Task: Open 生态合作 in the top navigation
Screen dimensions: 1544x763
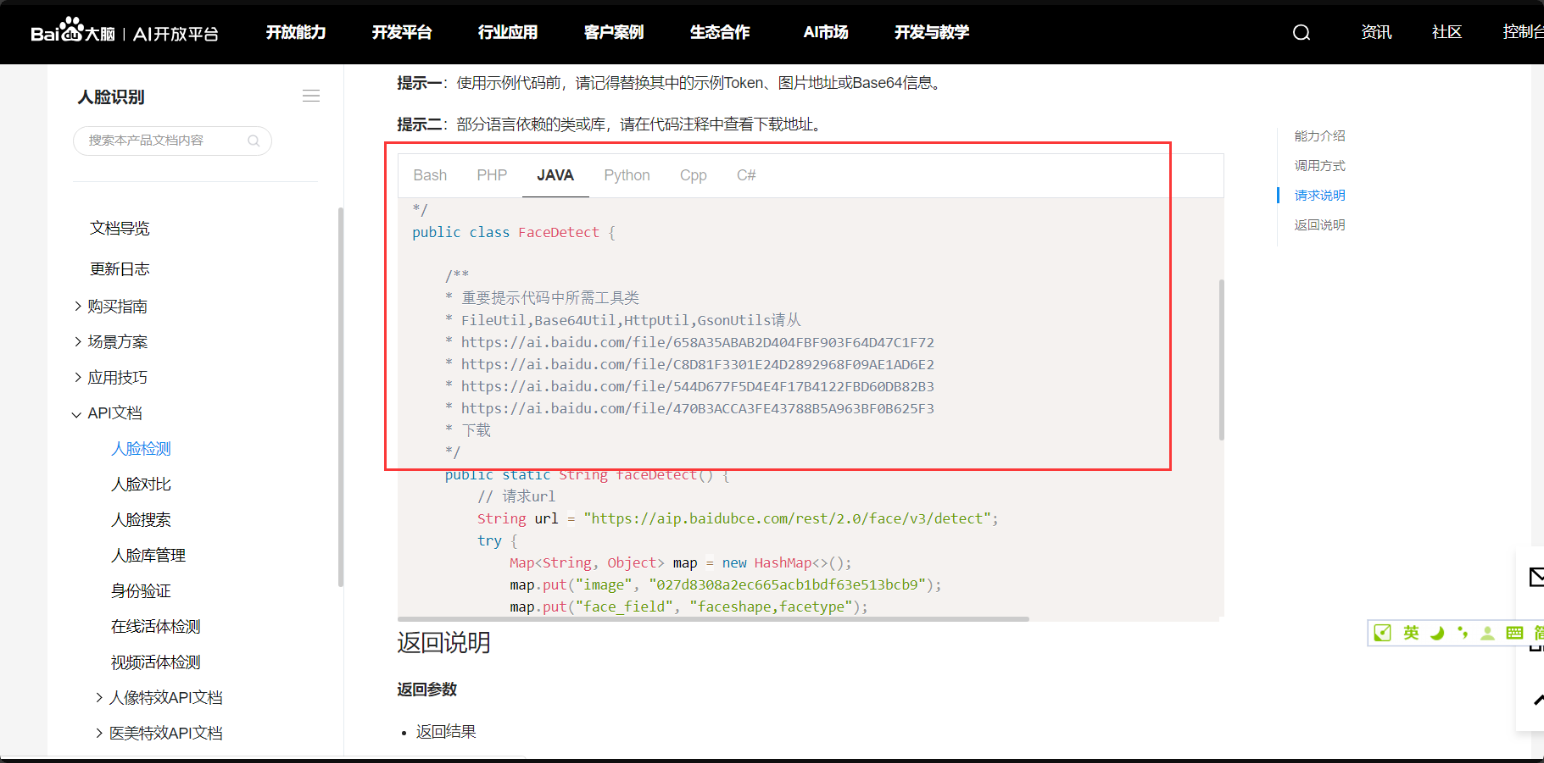Action: coord(720,32)
